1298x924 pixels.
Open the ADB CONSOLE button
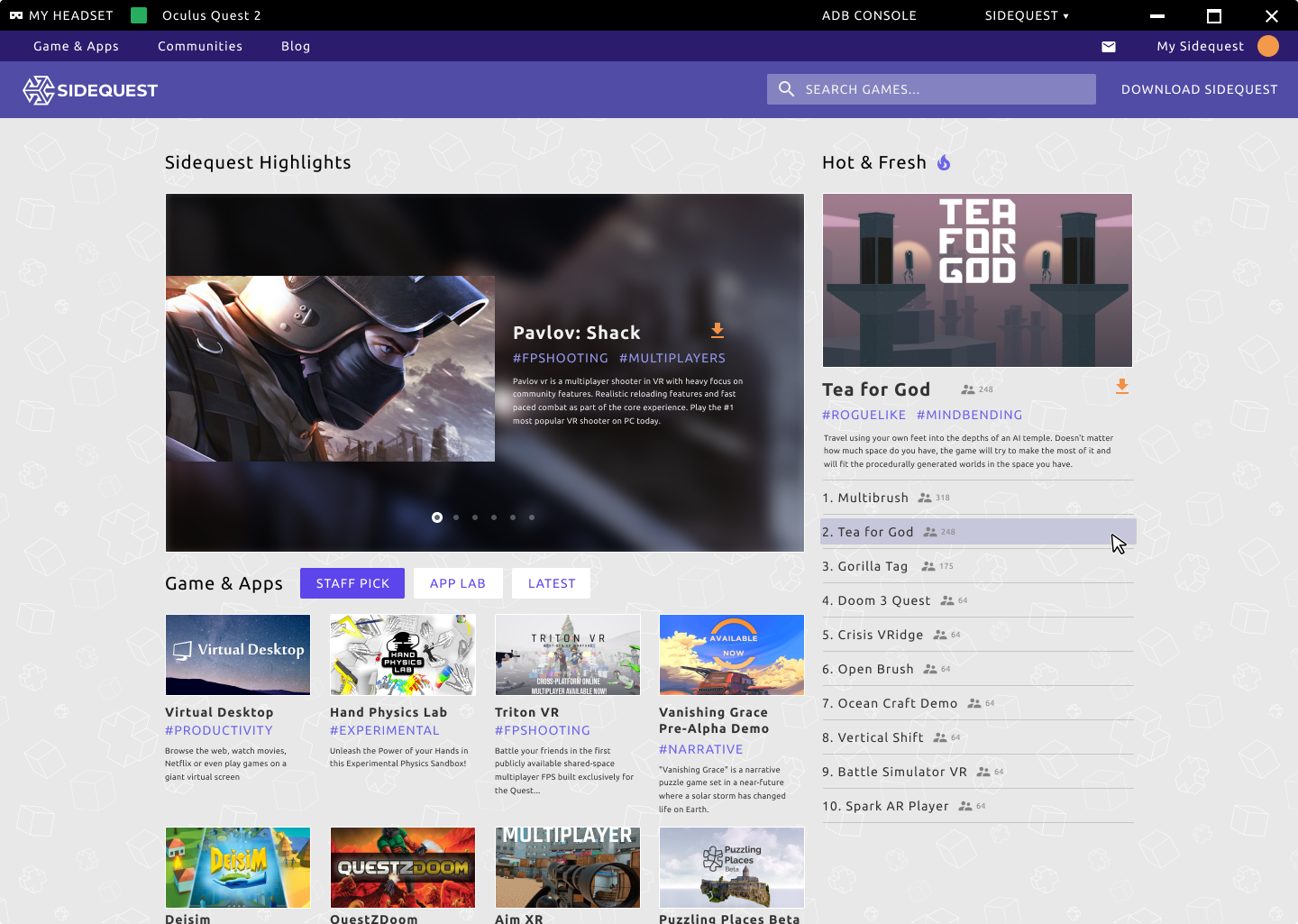coord(869,15)
